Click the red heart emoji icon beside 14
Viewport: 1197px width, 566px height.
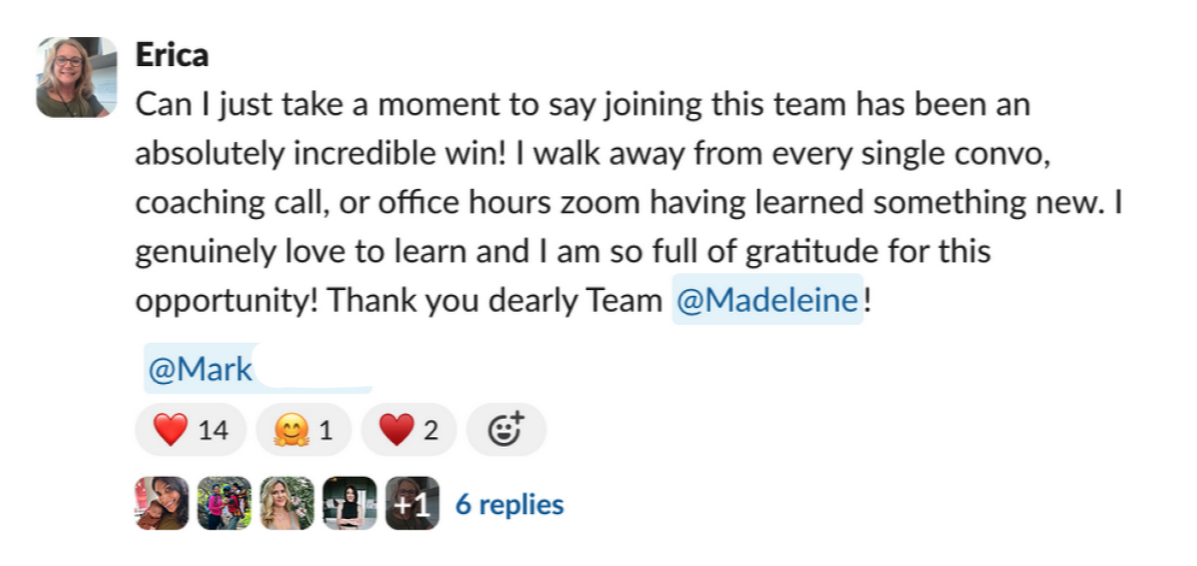[x=169, y=430]
